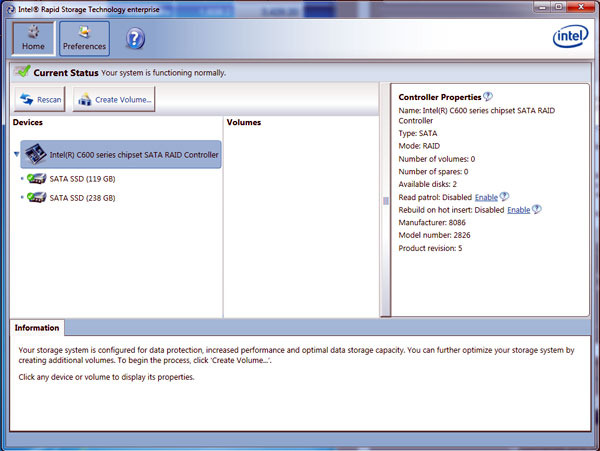Select the SATA SSD (238 GB) device
600x451 pixels.
(x=82, y=198)
